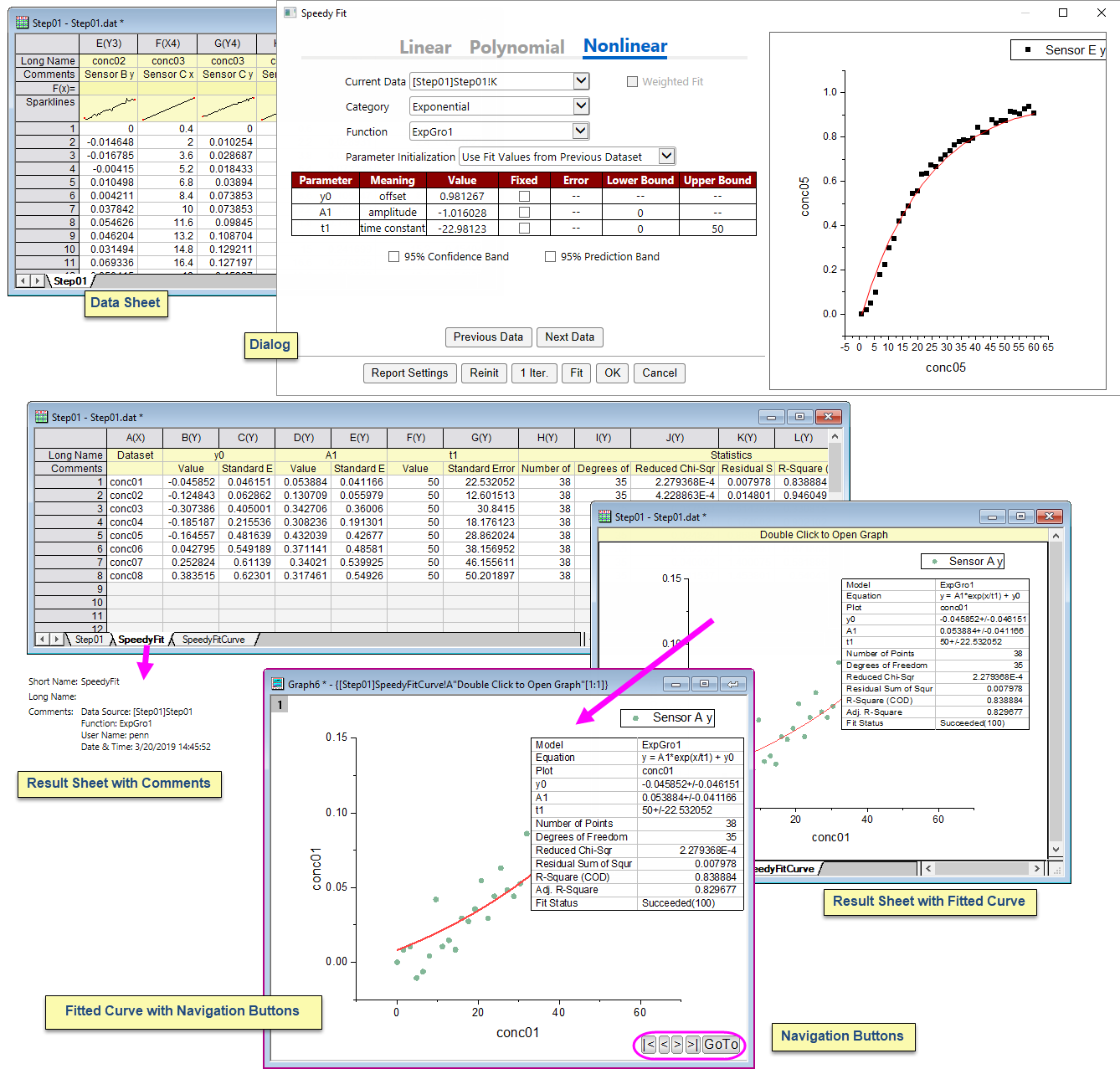Screen dimensions: 1120x1069
Task: Toggle 95% Prediction Band checkbox
Action: click(x=550, y=257)
